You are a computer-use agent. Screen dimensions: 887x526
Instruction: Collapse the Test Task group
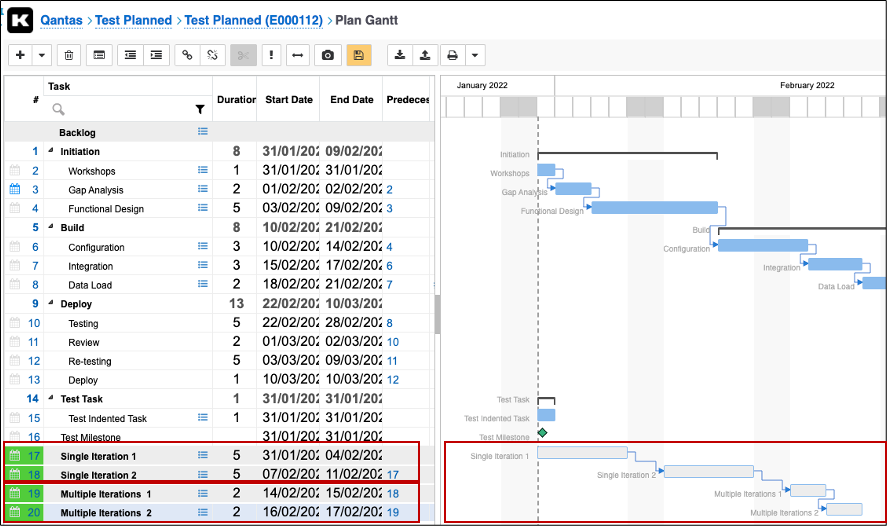[51, 398]
